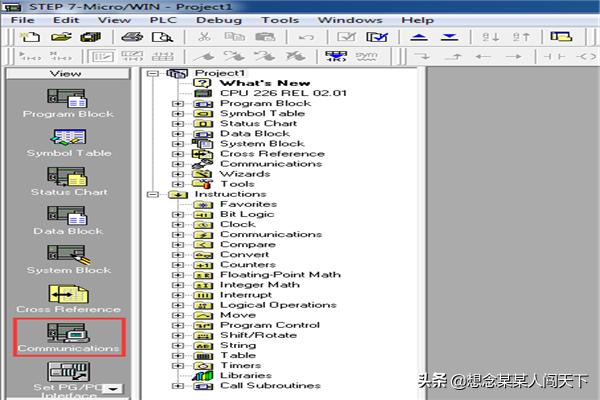Viewport: 600px width, 400px height.
Task: Select Tools in the project tree
Action: click(237, 184)
